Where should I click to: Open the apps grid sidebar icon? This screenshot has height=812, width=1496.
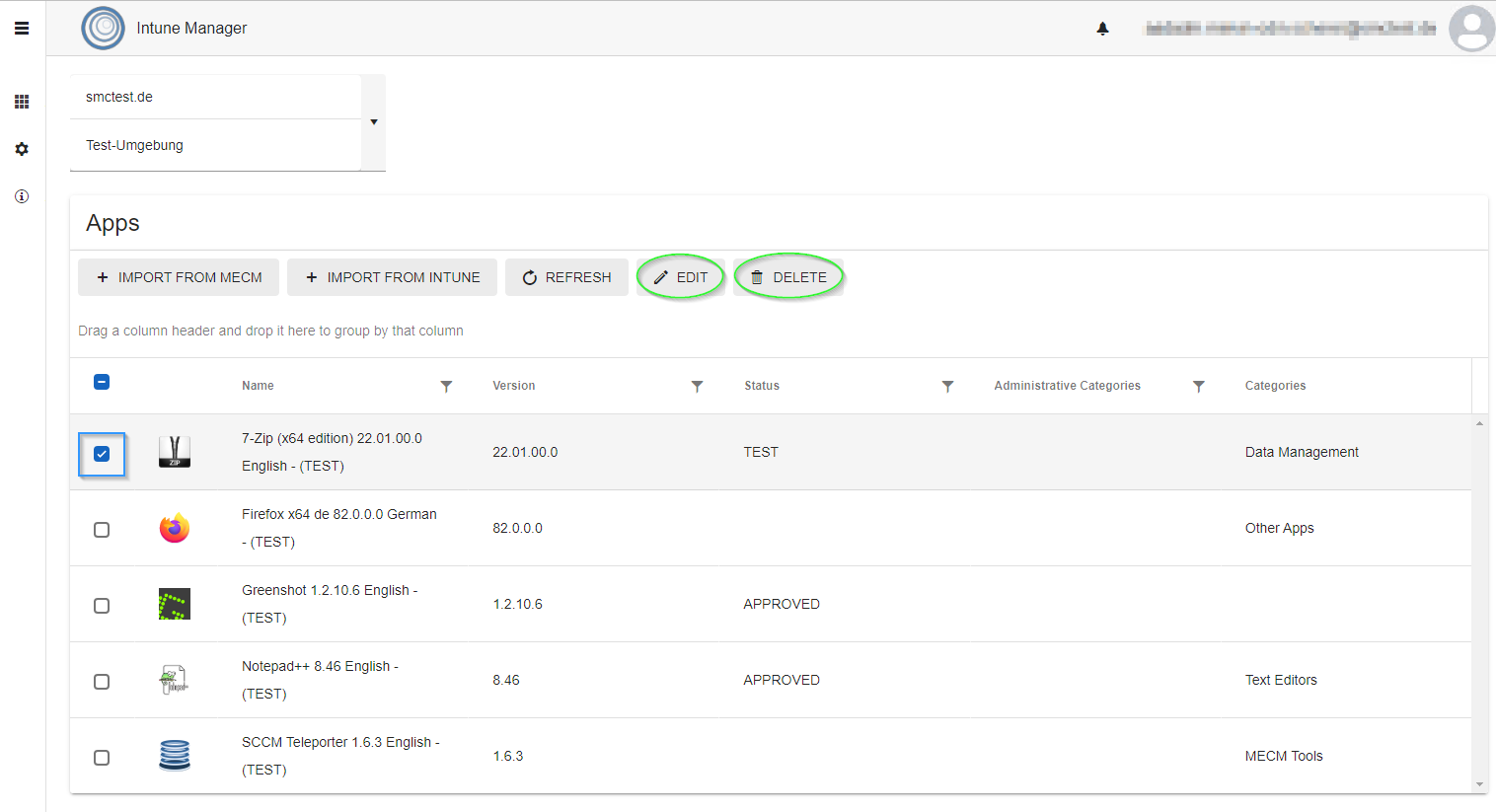(22, 102)
